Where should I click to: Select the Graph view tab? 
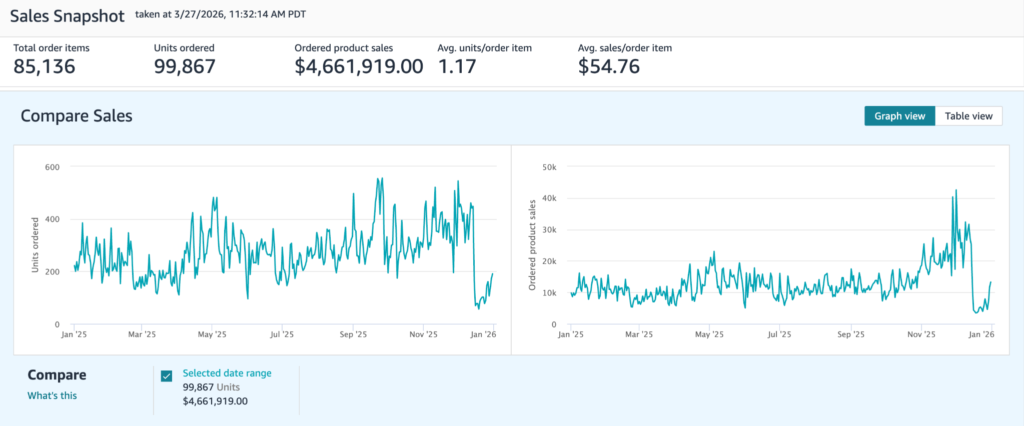900,116
